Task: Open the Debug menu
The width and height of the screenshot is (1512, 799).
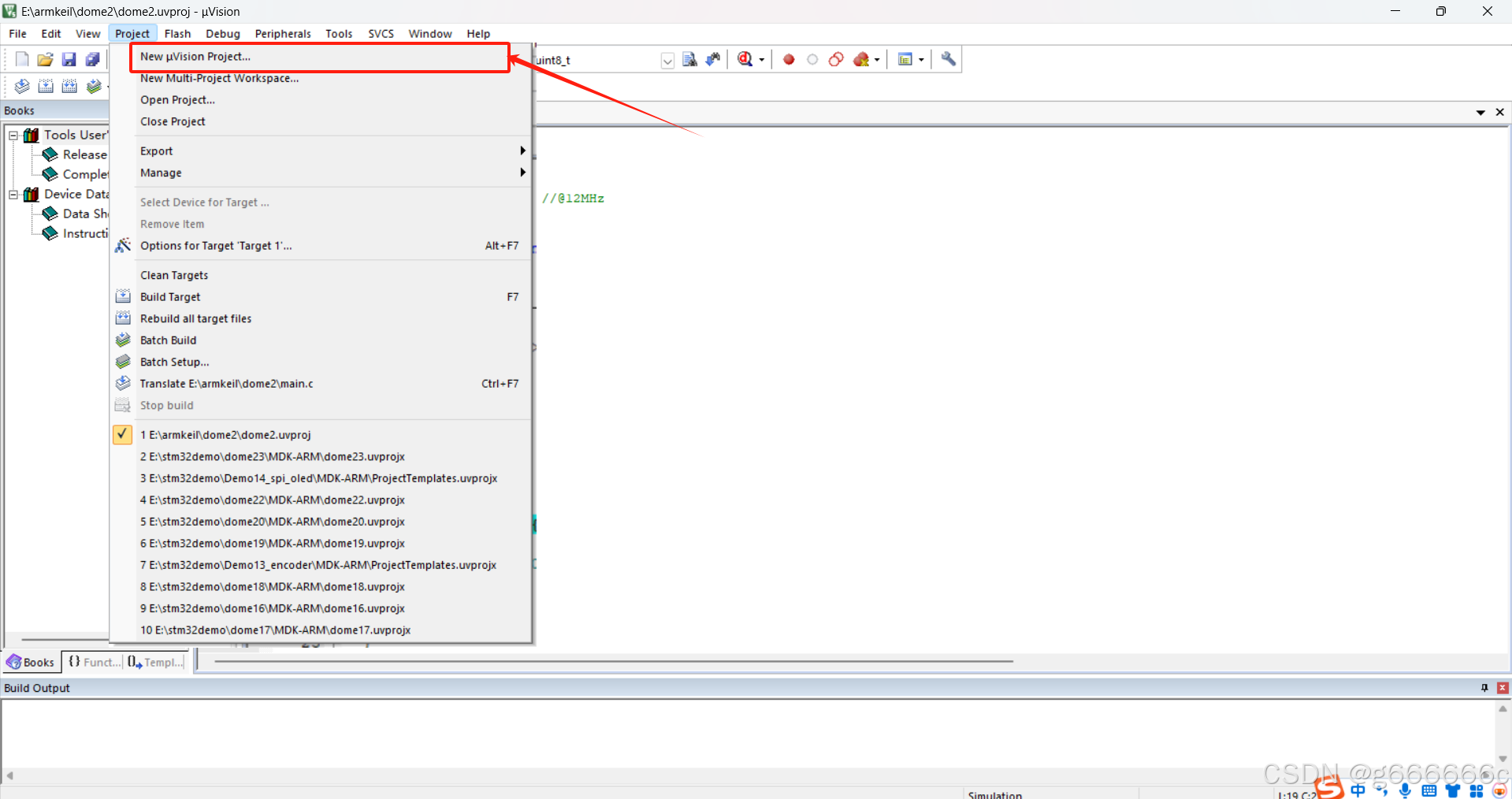Action: 223,34
